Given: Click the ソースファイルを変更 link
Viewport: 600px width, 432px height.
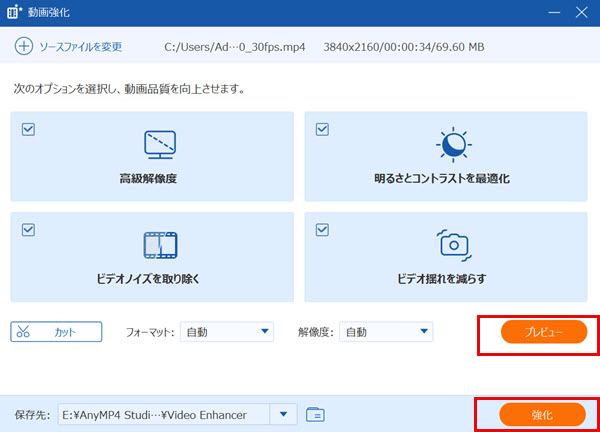Looking at the screenshot, I should pos(80,47).
